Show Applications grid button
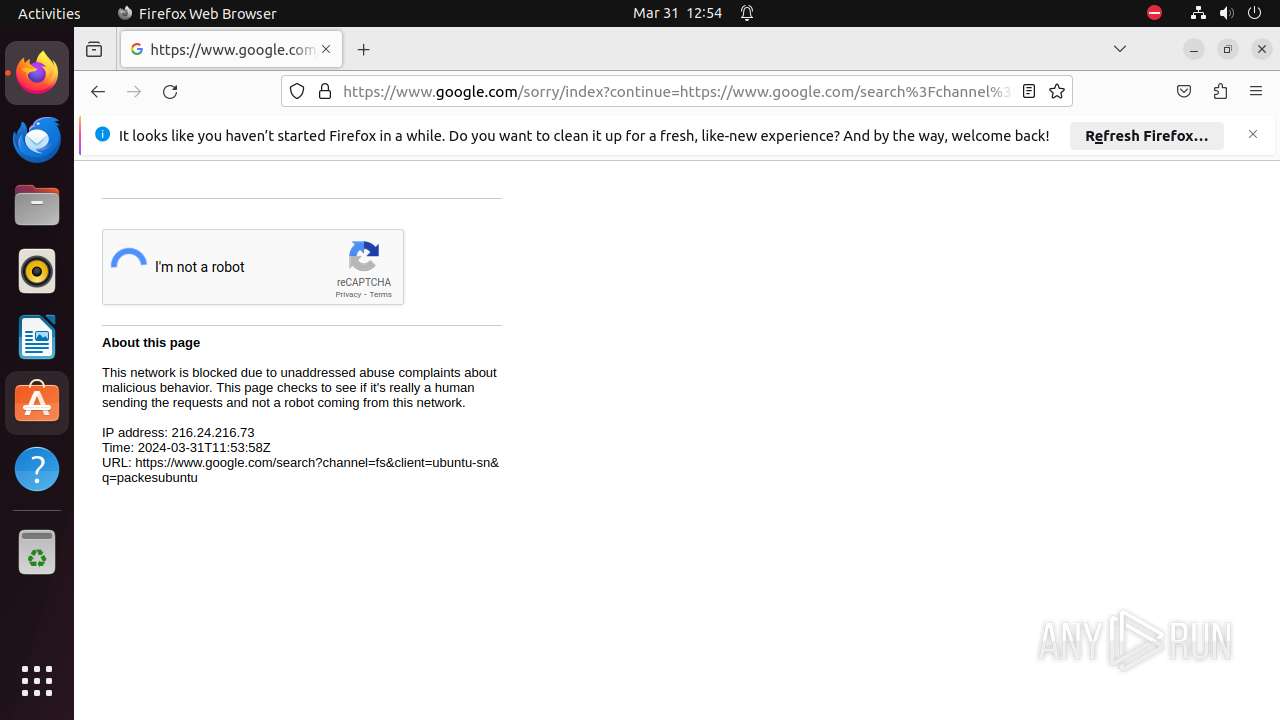The width and height of the screenshot is (1280, 720). click(37, 681)
